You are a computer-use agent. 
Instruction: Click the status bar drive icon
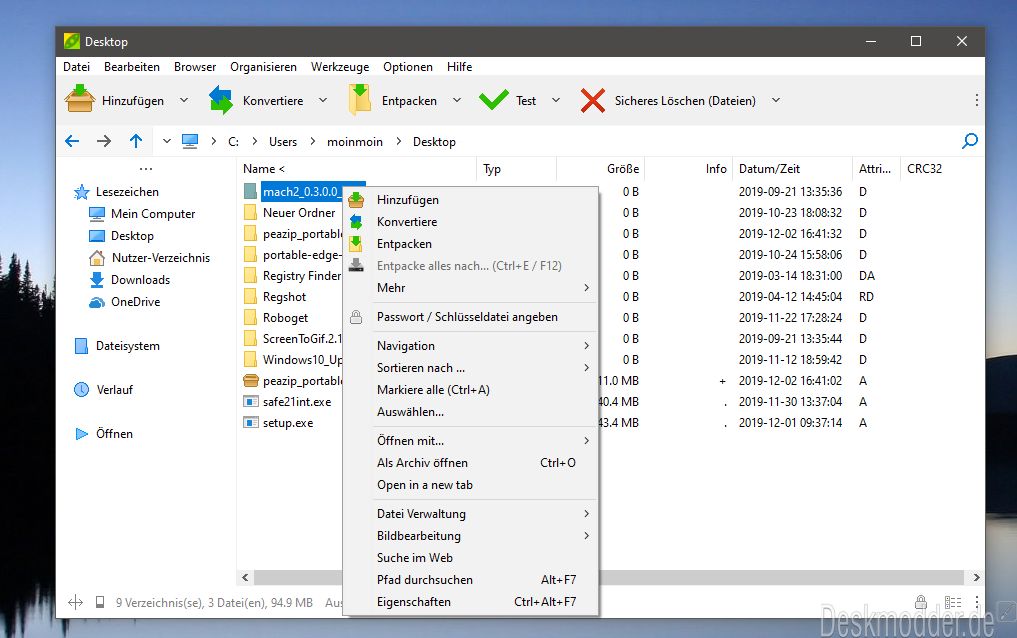100,602
